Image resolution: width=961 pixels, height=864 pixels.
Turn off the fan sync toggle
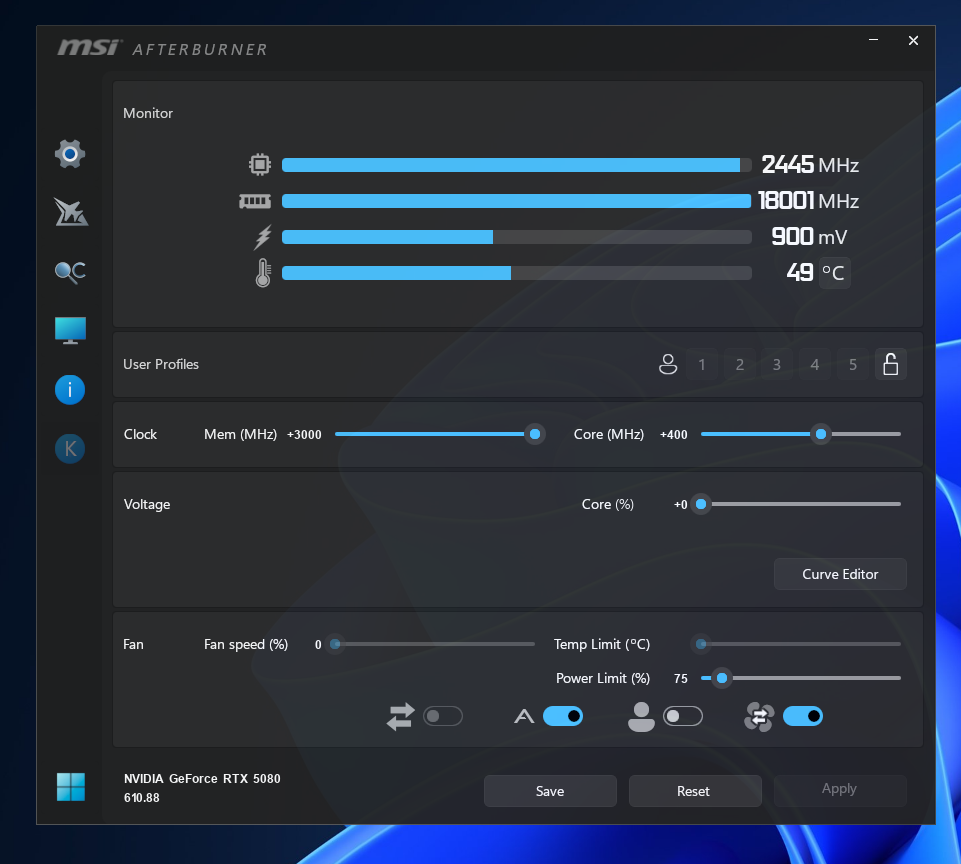(x=803, y=716)
